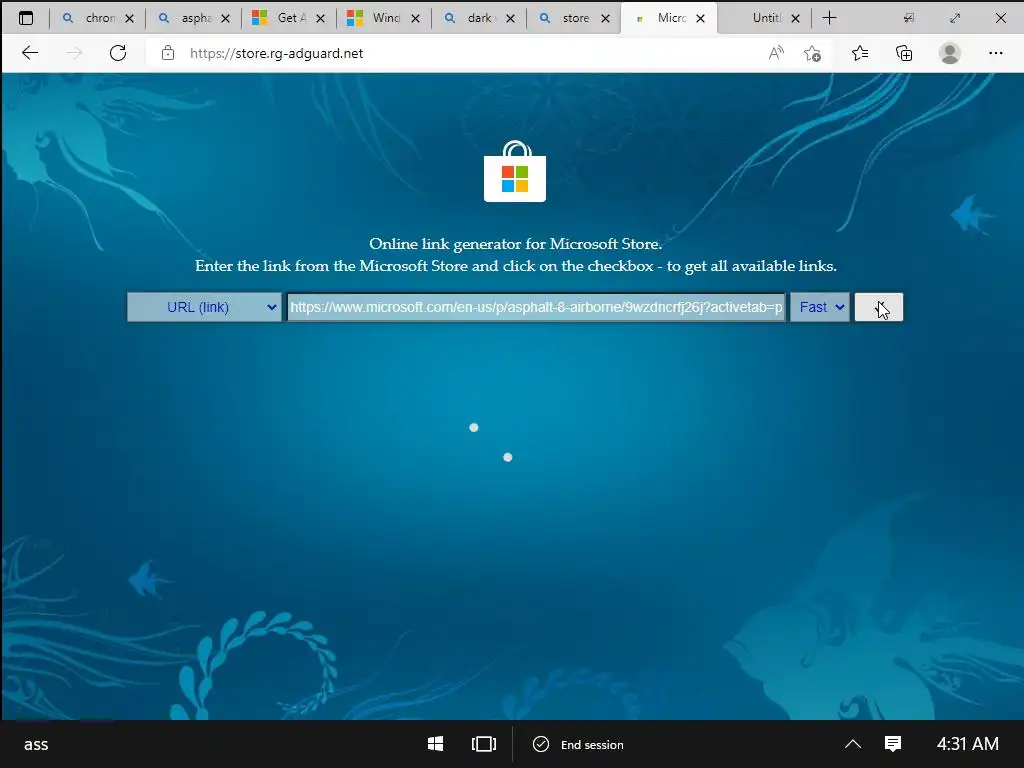
Task: Click the address bar URL
Action: pyautogui.click(x=276, y=53)
